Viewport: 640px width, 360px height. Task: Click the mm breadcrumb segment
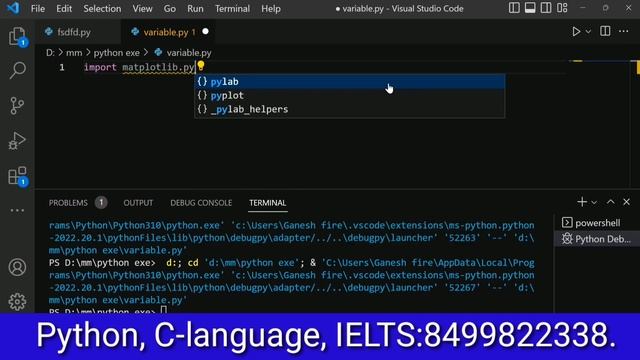74,53
